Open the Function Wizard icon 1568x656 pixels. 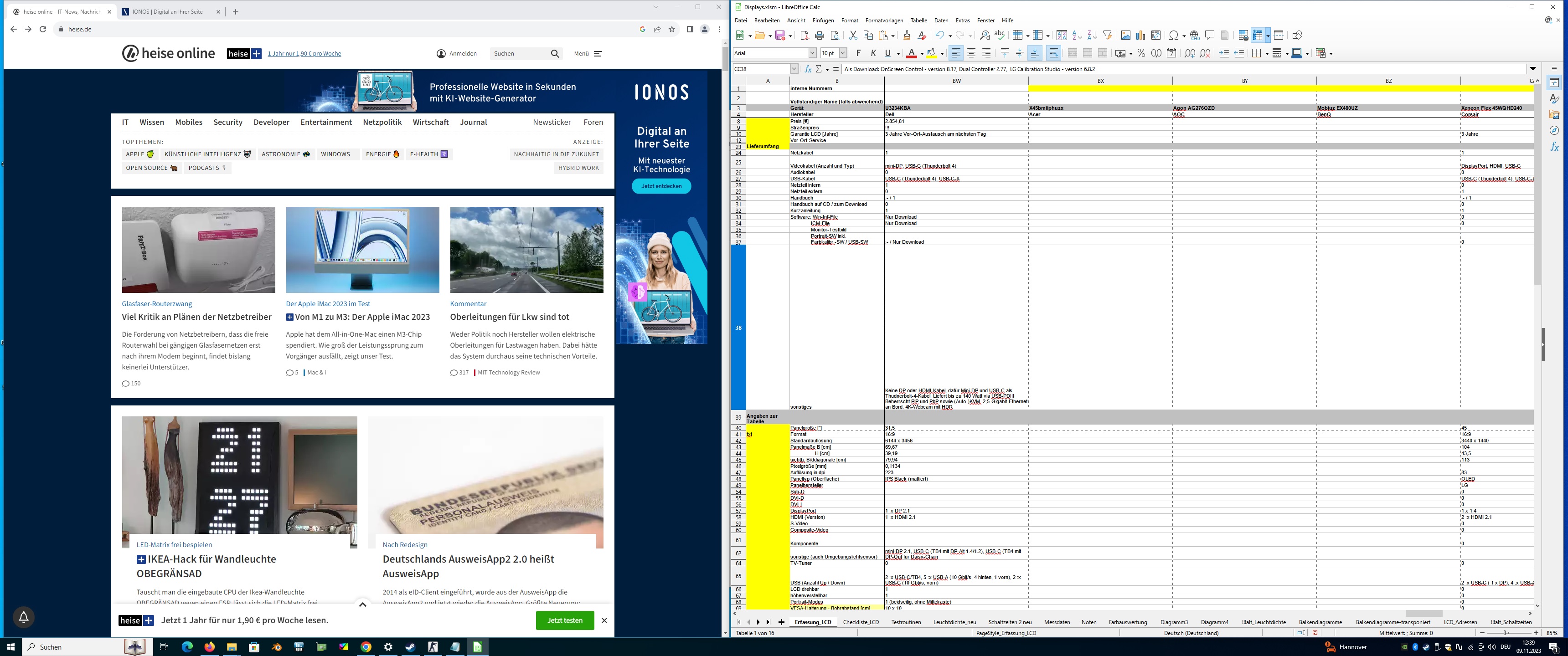pyautogui.click(x=808, y=69)
